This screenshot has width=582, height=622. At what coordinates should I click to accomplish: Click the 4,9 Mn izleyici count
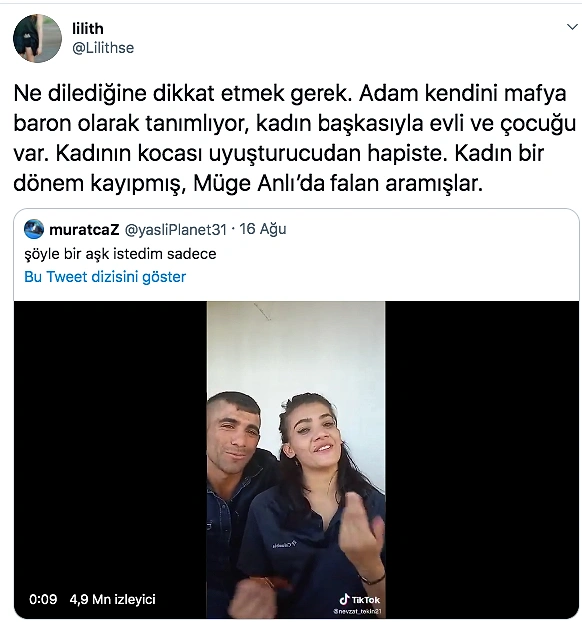click(112, 599)
